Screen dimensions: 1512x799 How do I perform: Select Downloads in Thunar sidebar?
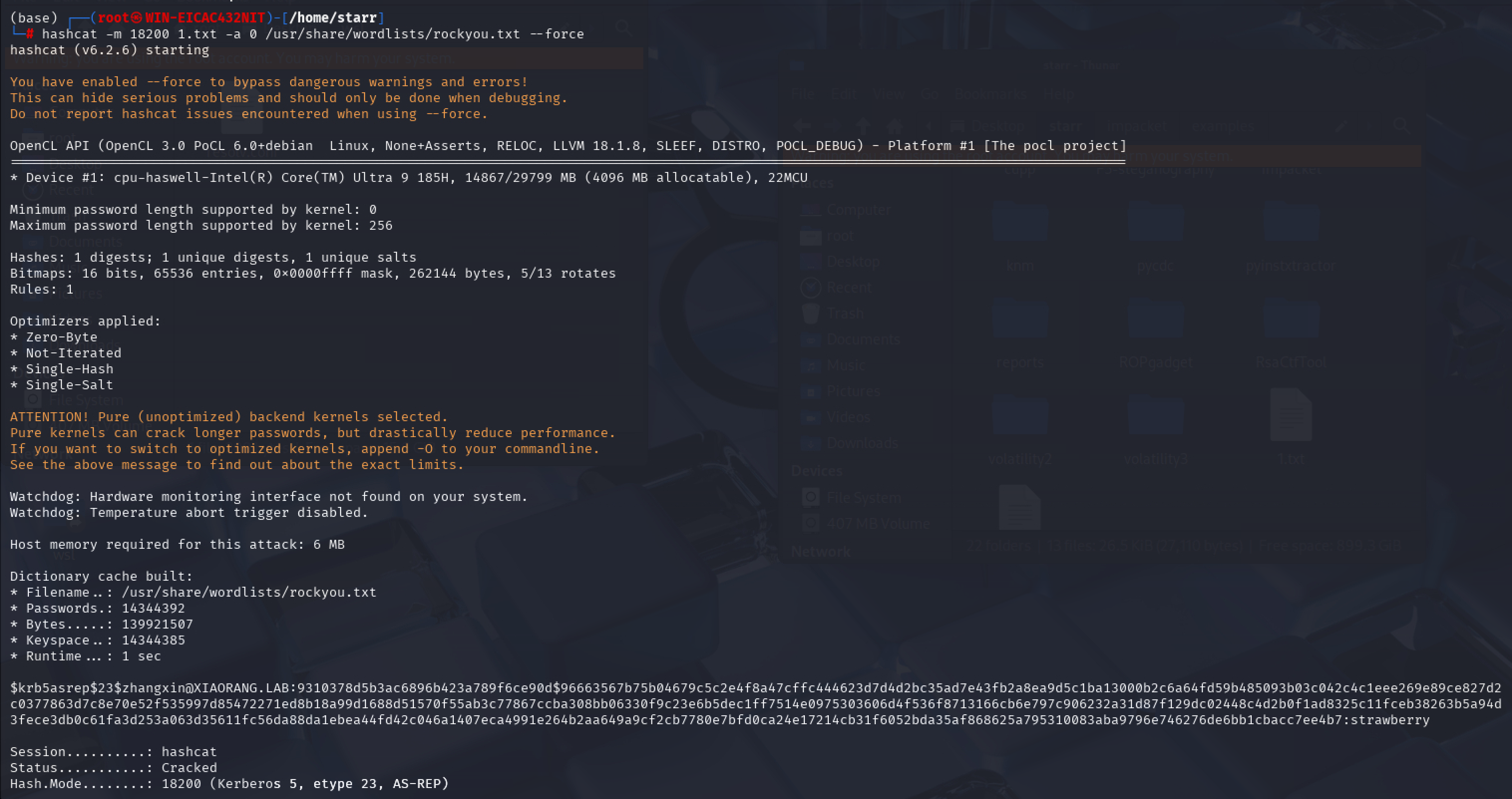pyautogui.click(x=850, y=443)
